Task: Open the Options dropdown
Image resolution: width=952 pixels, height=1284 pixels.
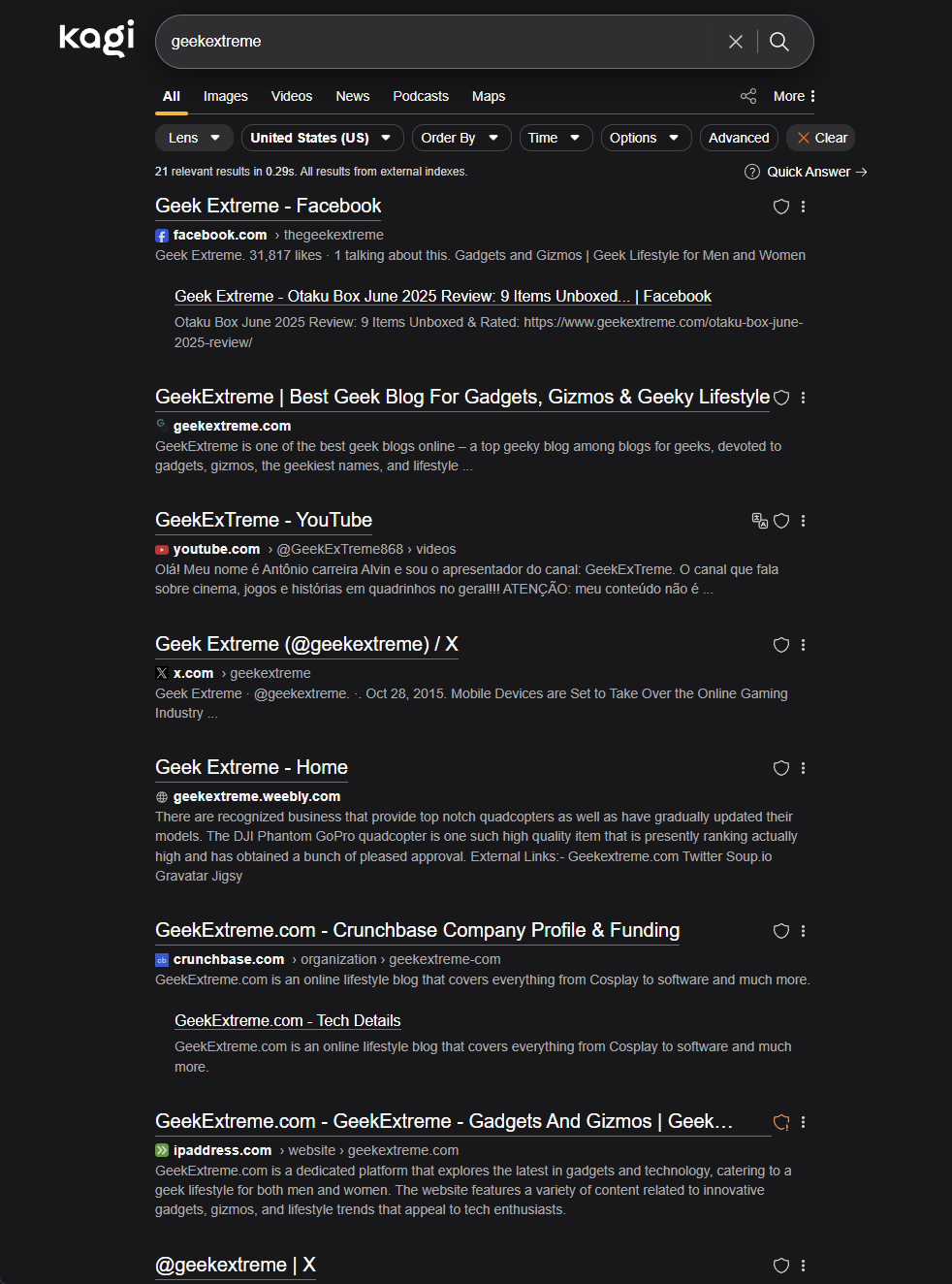Action: coord(645,138)
